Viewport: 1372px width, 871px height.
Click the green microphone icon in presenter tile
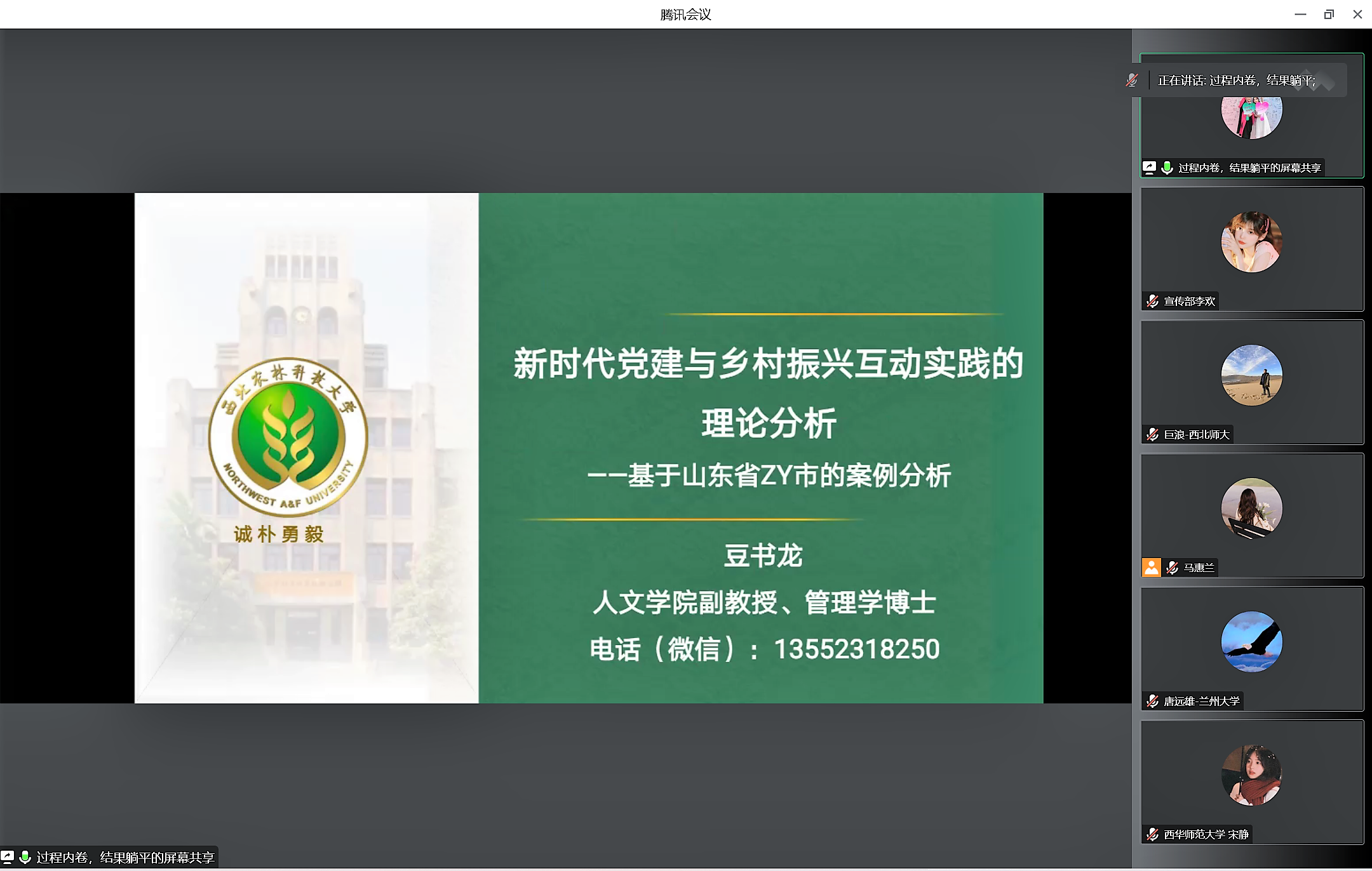pos(1167,168)
